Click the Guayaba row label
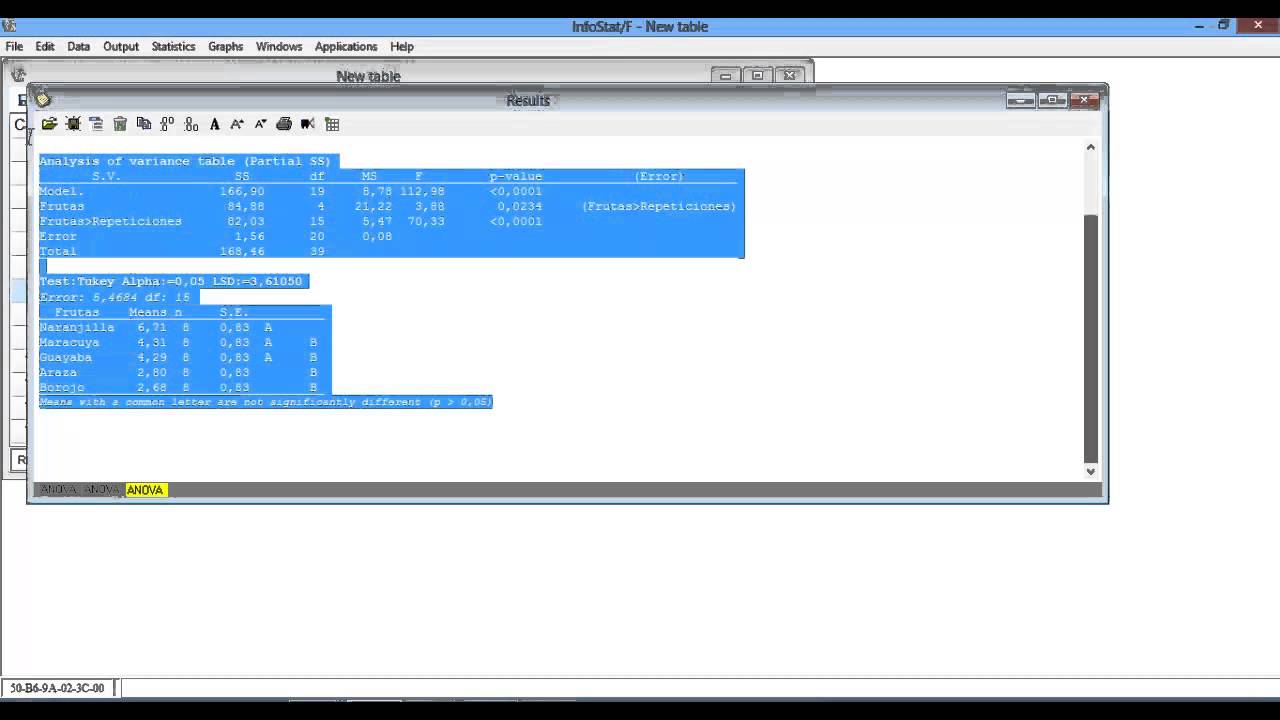The width and height of the screenshot is (1280, 720). pyautogui.click(x=65, y=357)
